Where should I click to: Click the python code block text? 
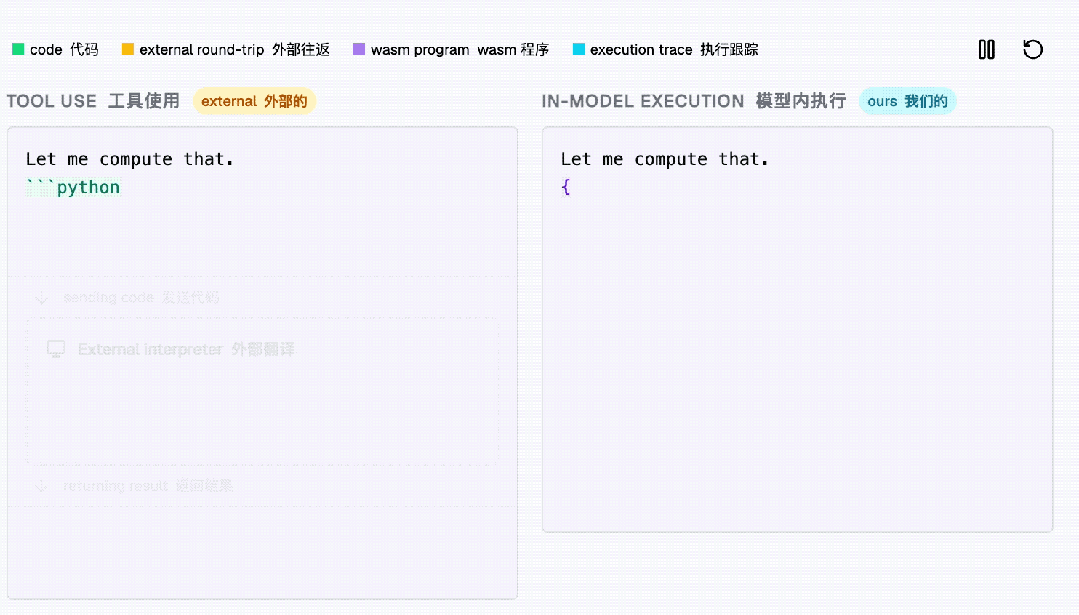point(72,186)
